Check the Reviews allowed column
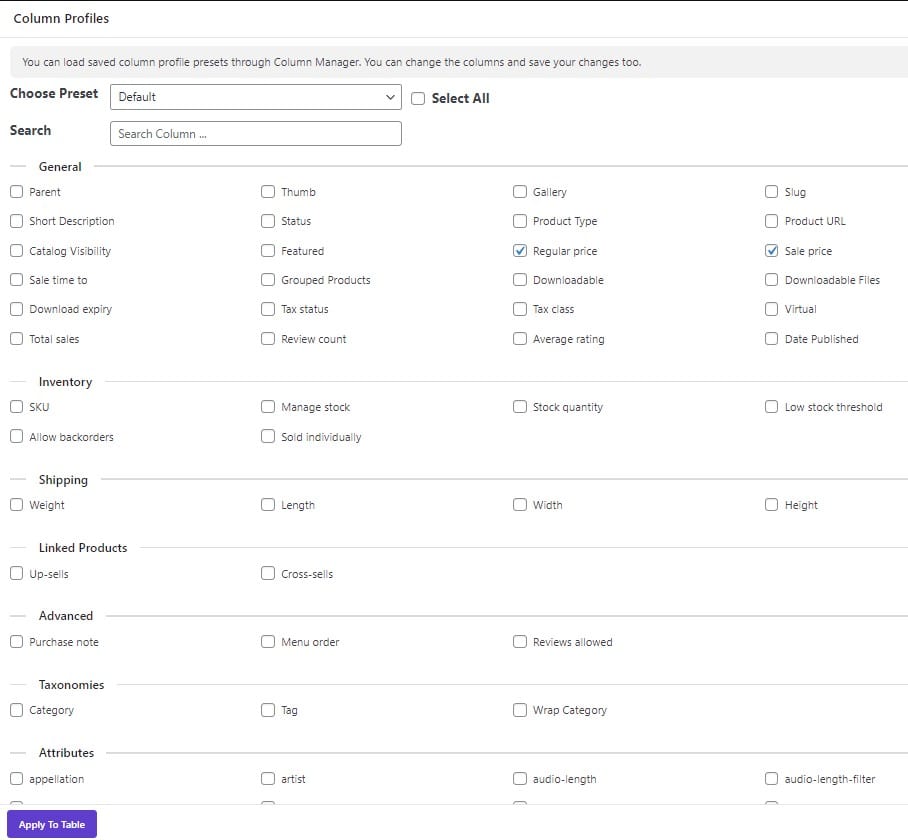 520,641
